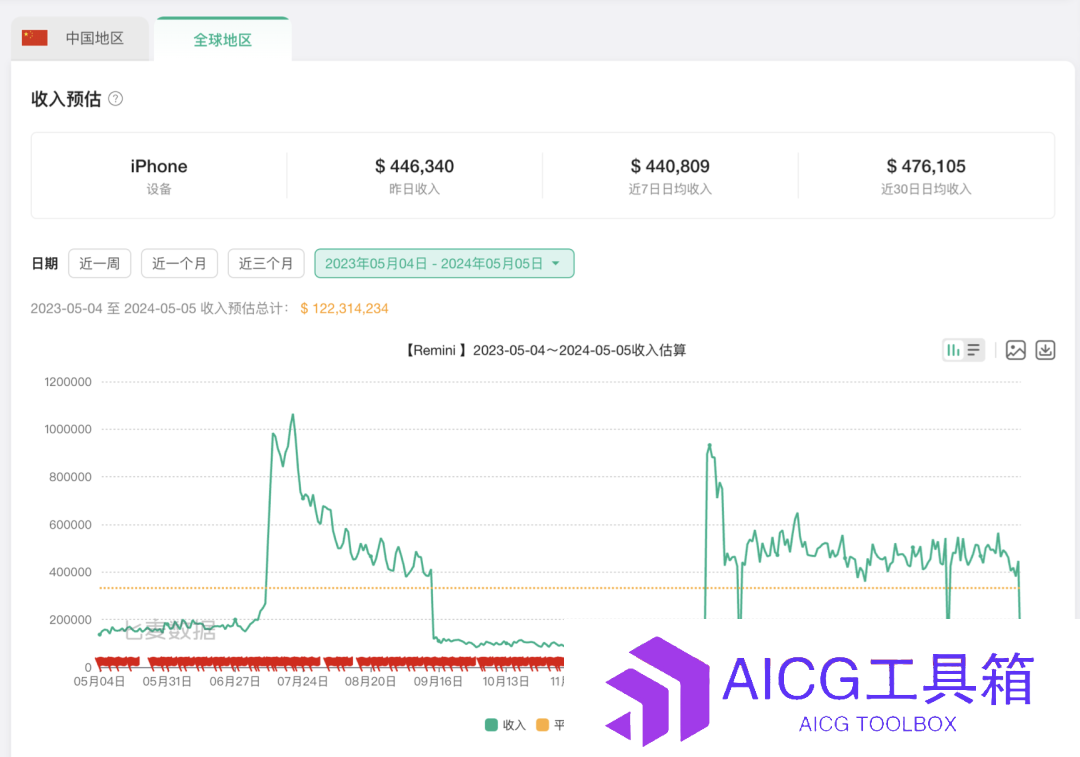Open the help tooltip beside 收入预估
This screenshot has width=1080, height=757.
(x=116, y=98)
